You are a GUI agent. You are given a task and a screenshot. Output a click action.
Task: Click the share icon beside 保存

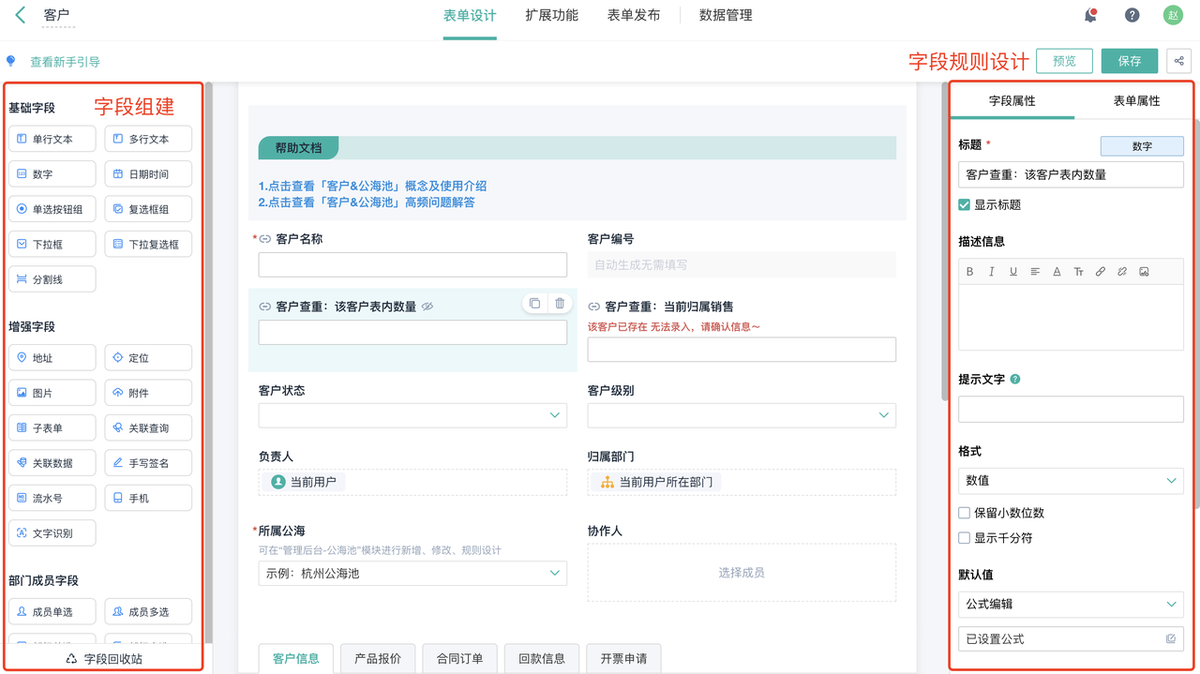pyautogui.click(x=1180, y=61)
